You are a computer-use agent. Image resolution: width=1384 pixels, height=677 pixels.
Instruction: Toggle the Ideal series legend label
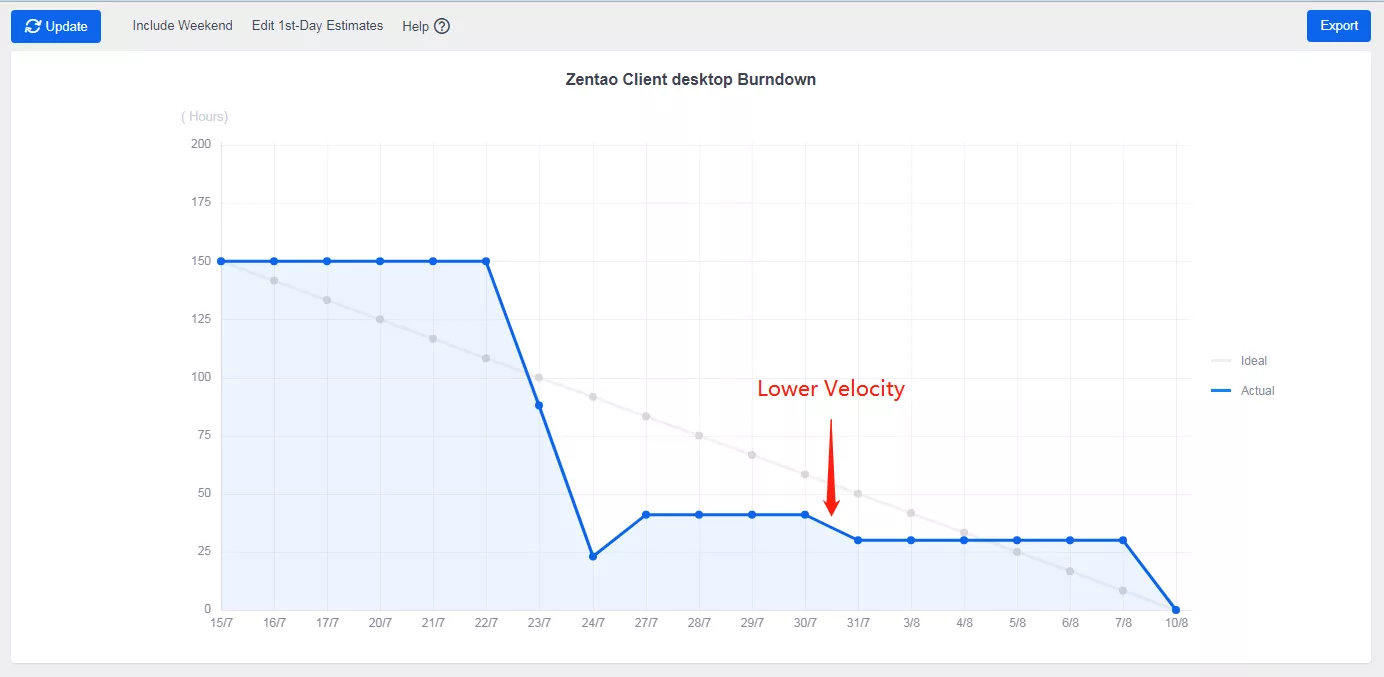(x=1253, y=361)
